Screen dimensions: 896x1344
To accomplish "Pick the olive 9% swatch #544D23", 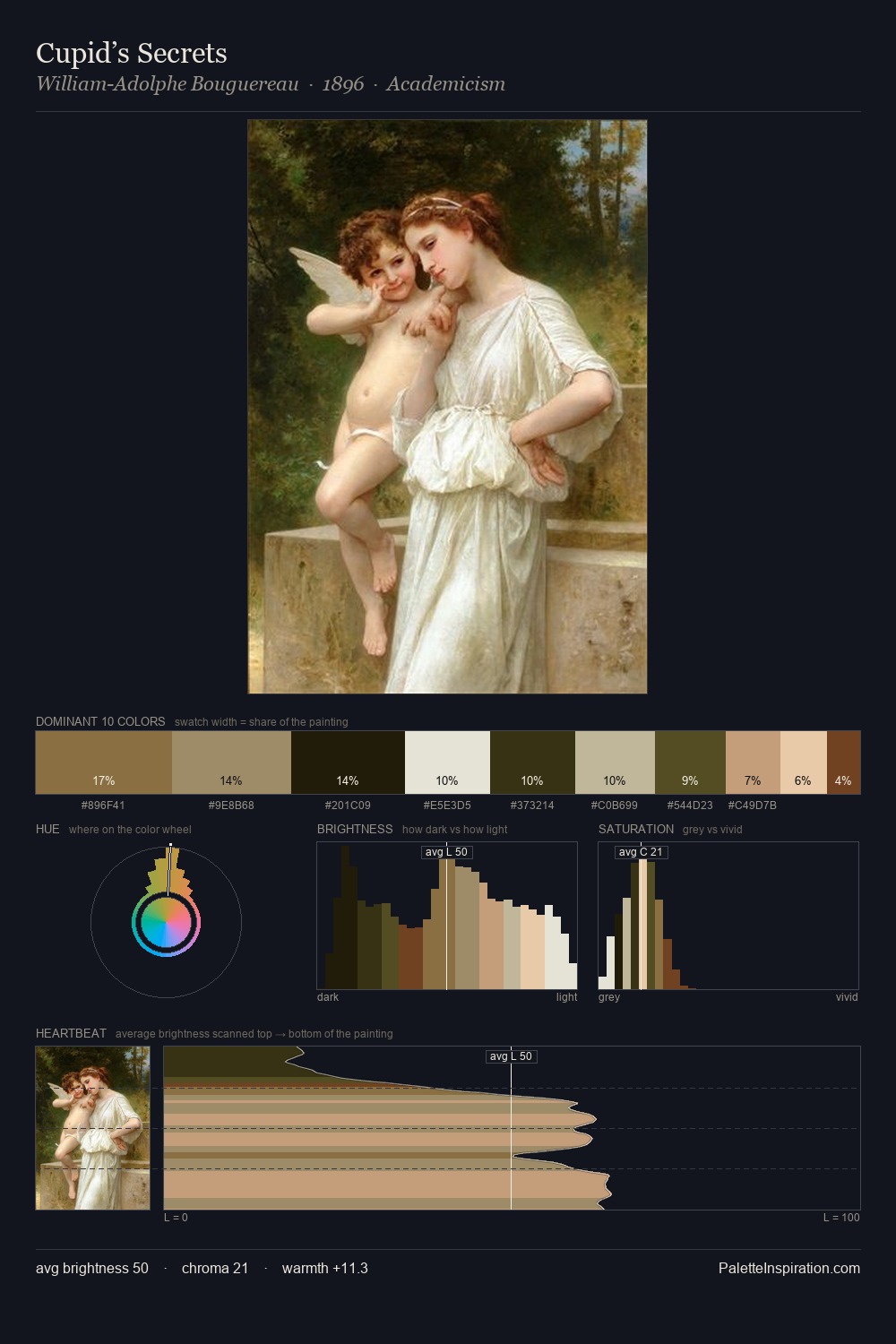I will (690, 762).
